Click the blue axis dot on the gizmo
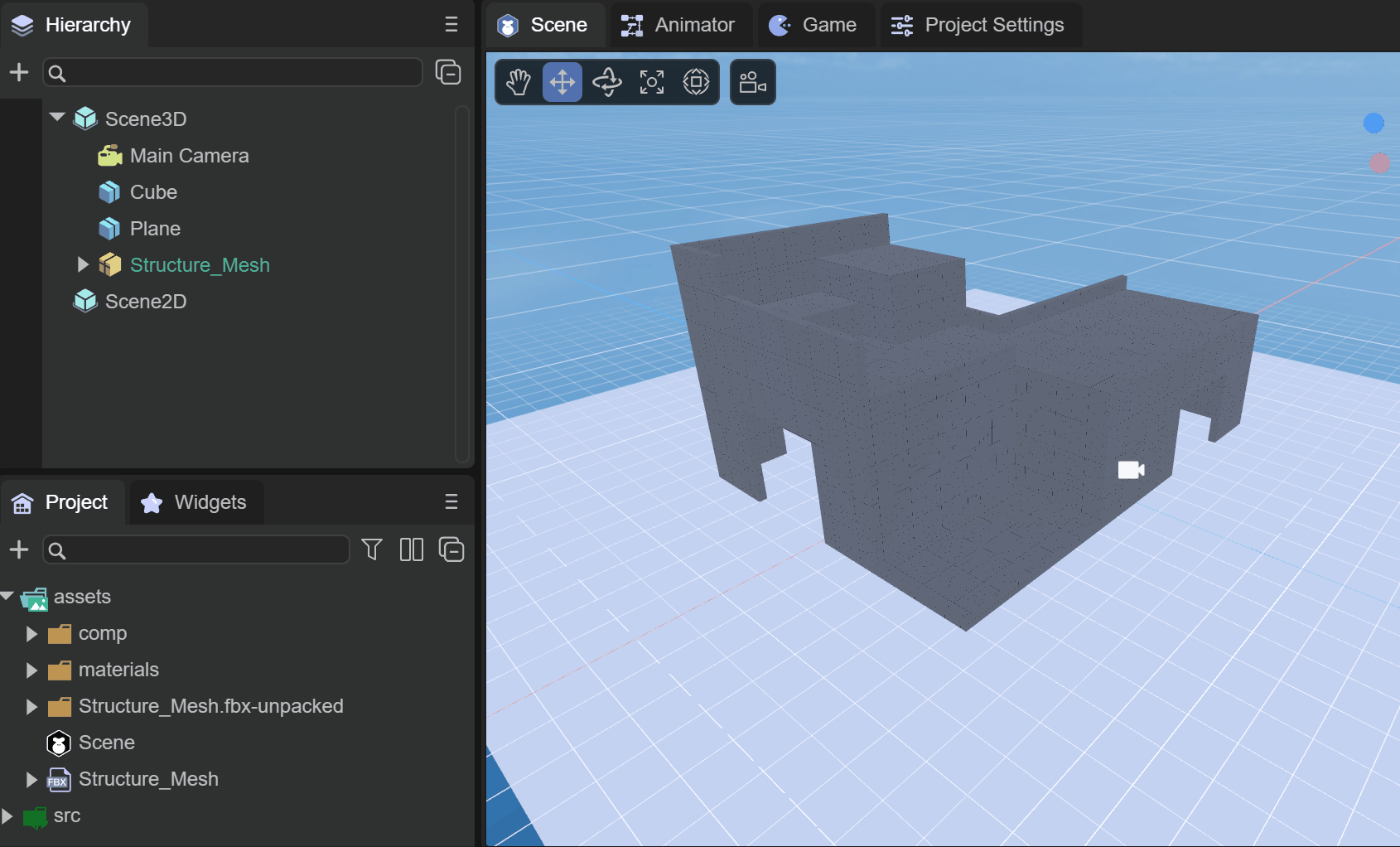This screenshot has height=847, width=1400. click(1373, 123)
